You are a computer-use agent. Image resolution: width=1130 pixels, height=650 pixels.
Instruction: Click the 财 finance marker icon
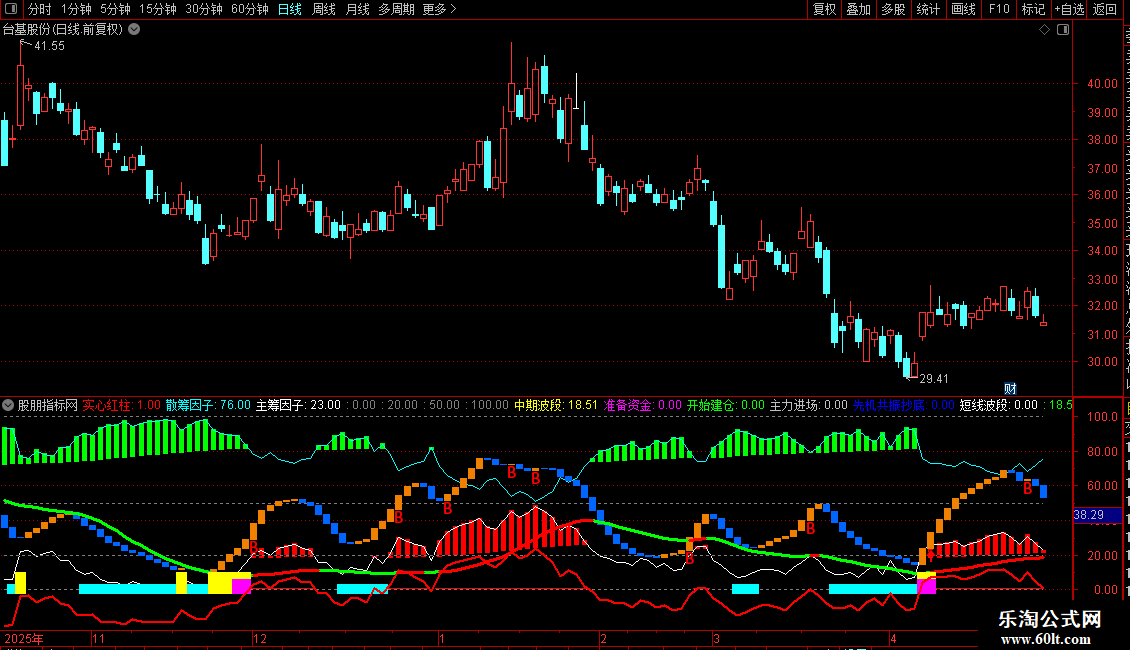pyautogui.click(x=1010, y=388)
